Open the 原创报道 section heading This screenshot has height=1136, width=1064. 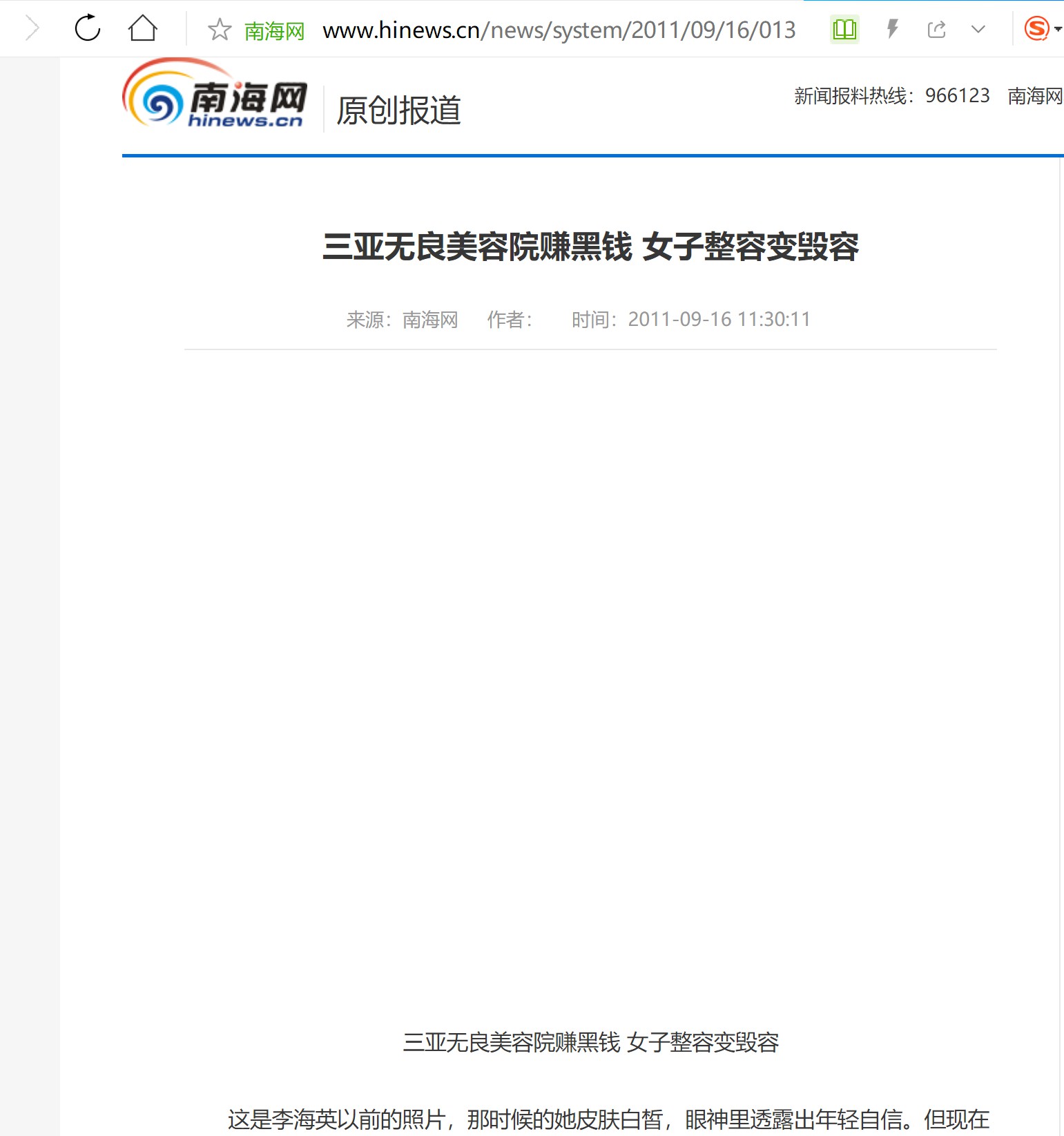tap(398, 110)
